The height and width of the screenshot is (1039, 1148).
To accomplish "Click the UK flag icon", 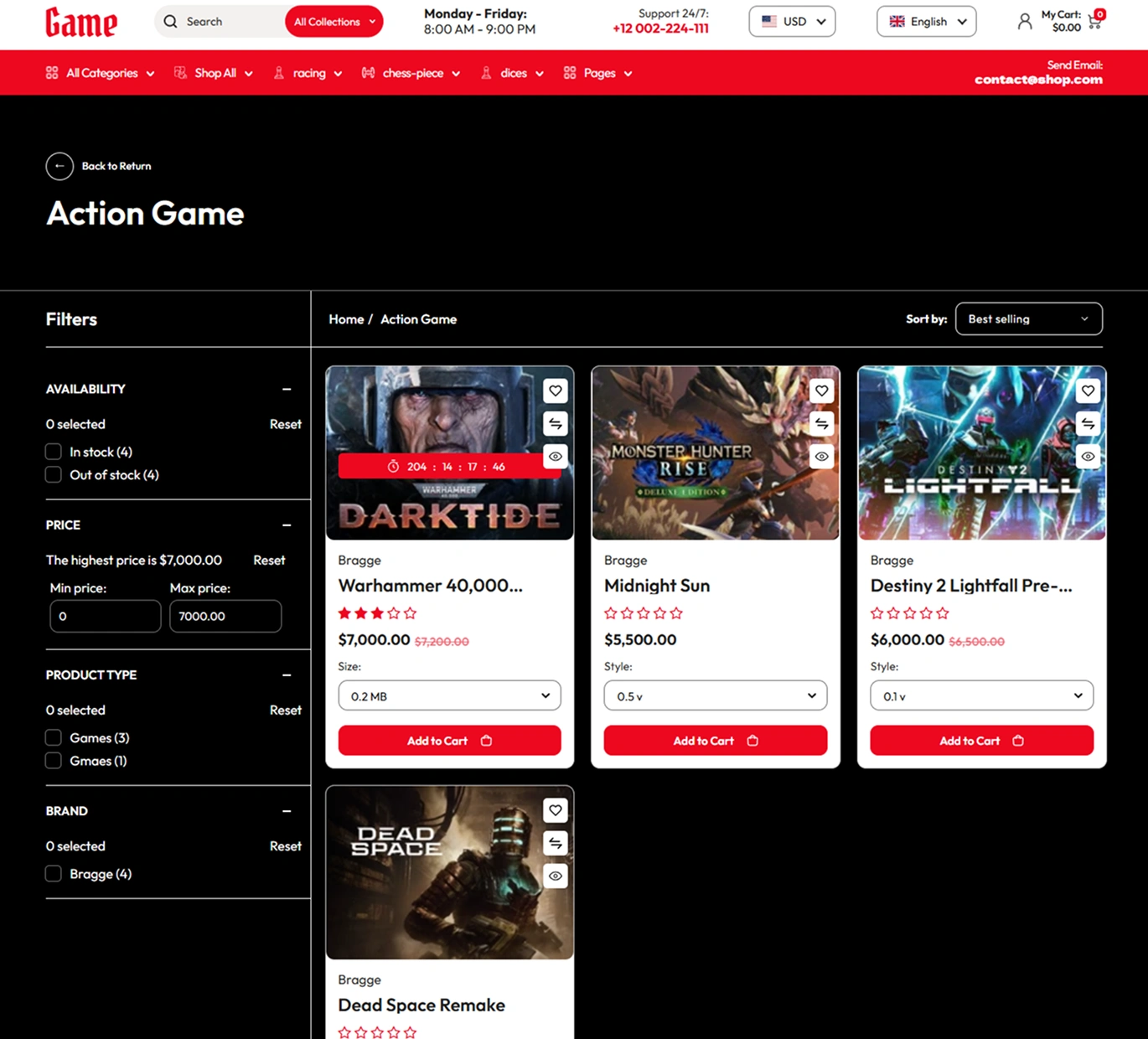I will (x=897, y=22).
